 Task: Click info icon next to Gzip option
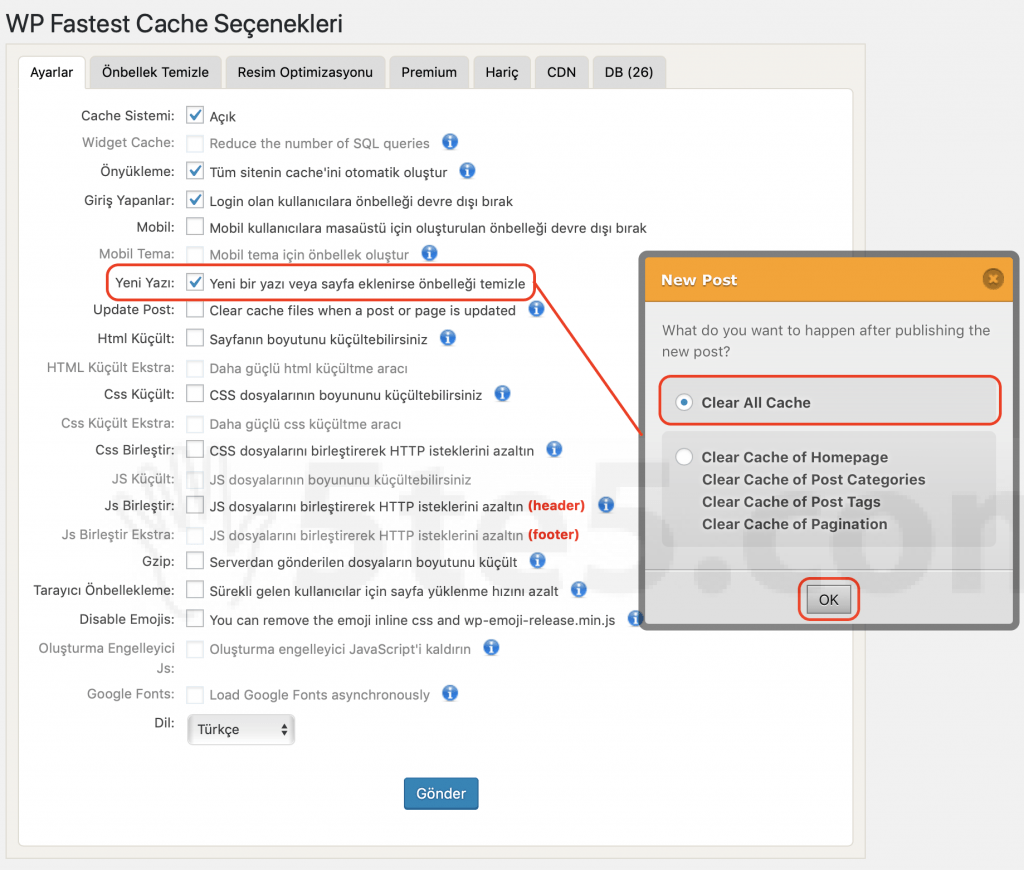tap(538, 560)
